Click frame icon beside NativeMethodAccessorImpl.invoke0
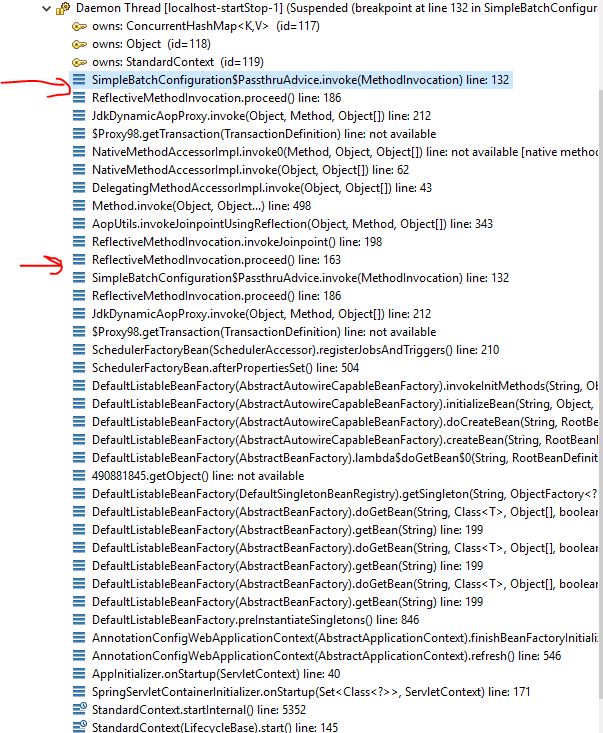This screenshot has height=733, width=603. point(79,151)
